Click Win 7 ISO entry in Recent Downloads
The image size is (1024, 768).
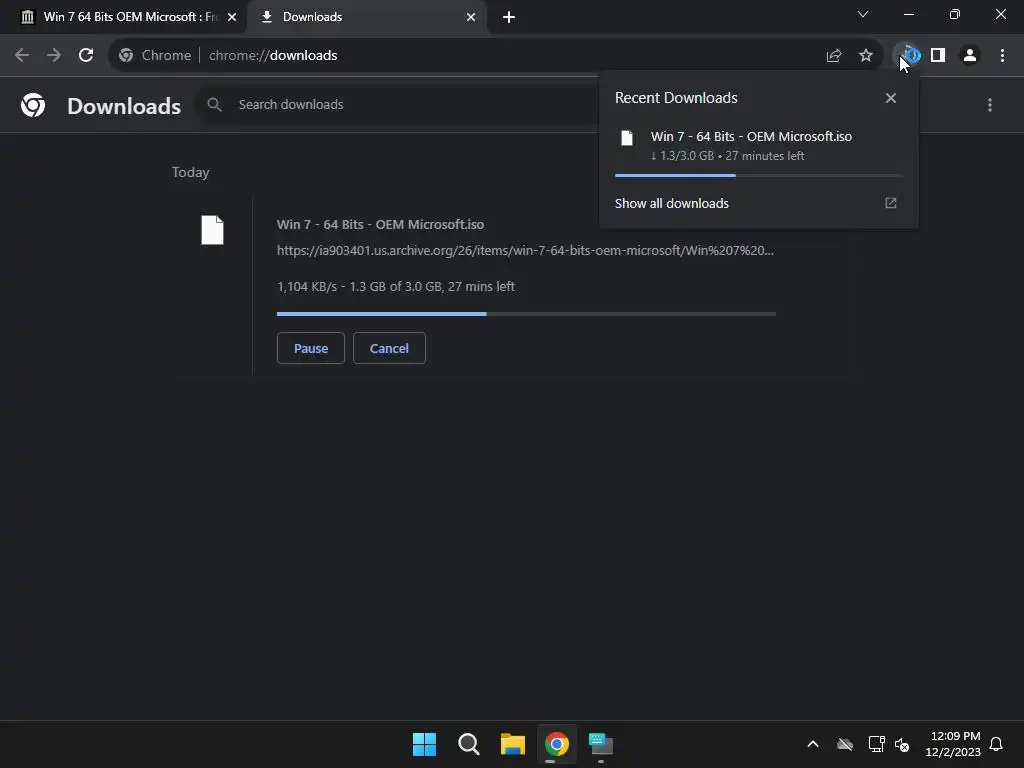click(759, 146)
